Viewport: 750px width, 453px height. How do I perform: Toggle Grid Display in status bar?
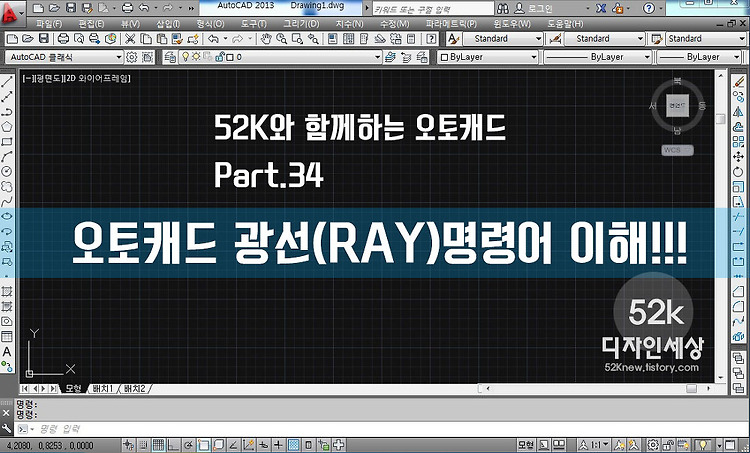tap(158, 445)
